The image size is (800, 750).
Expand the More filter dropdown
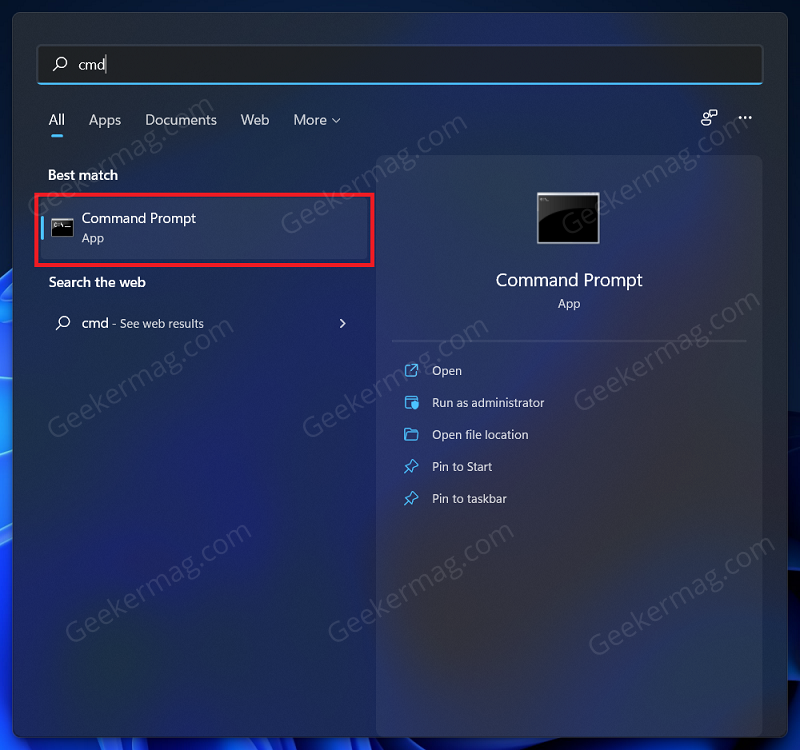317,120
